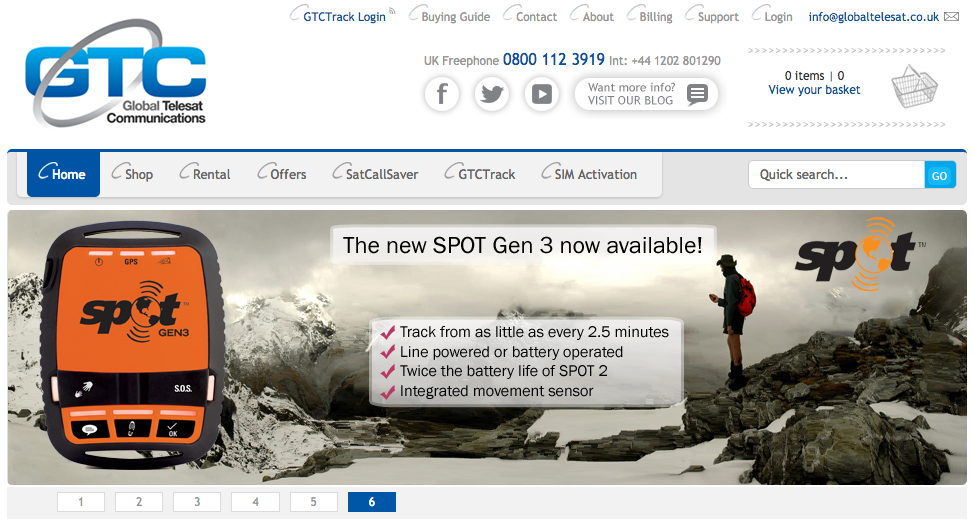The image size is (974, 523).
Task: Open the GTC Facebook page icon
Action: point(442,94)
